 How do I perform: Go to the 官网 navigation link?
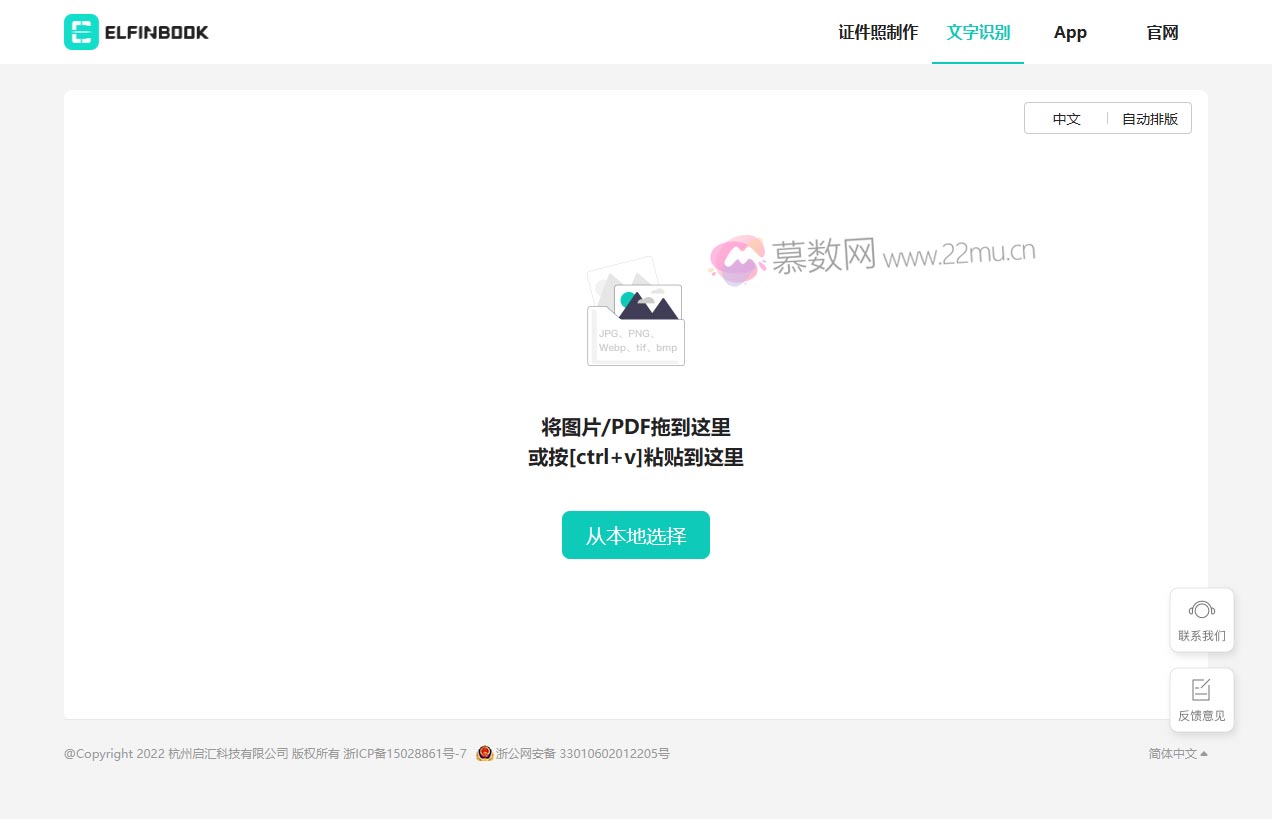pos(1162,32)
